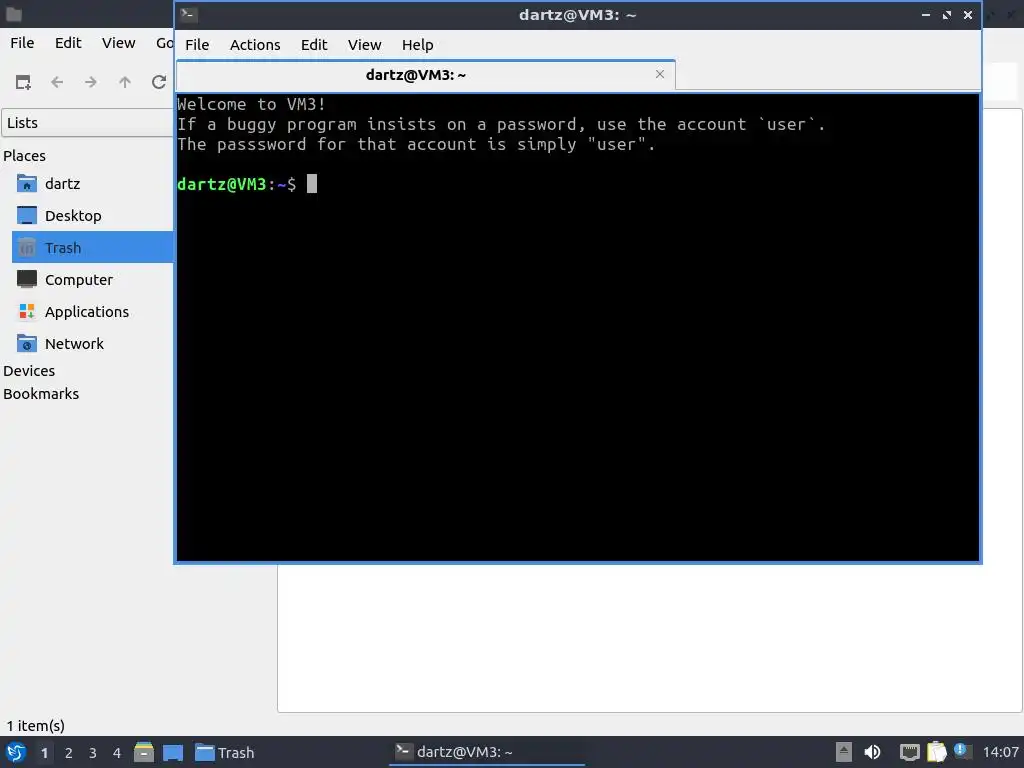
Task: Click the Network folder icon in sidebar
Action: [x=27, y=344]
